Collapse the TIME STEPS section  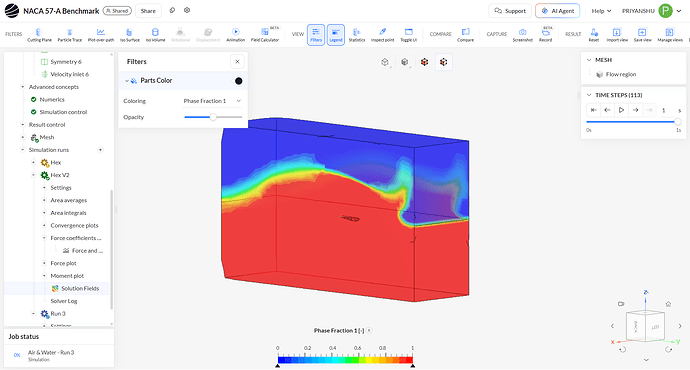[x=589, y=95]
